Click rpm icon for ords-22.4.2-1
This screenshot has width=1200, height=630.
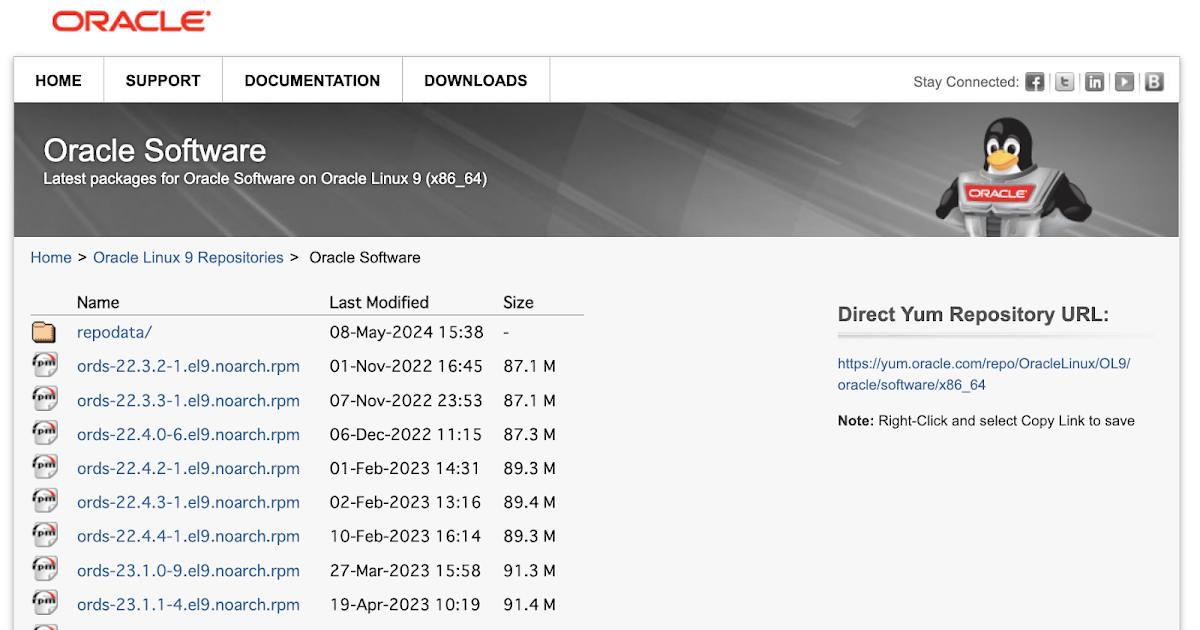[44, 467]
